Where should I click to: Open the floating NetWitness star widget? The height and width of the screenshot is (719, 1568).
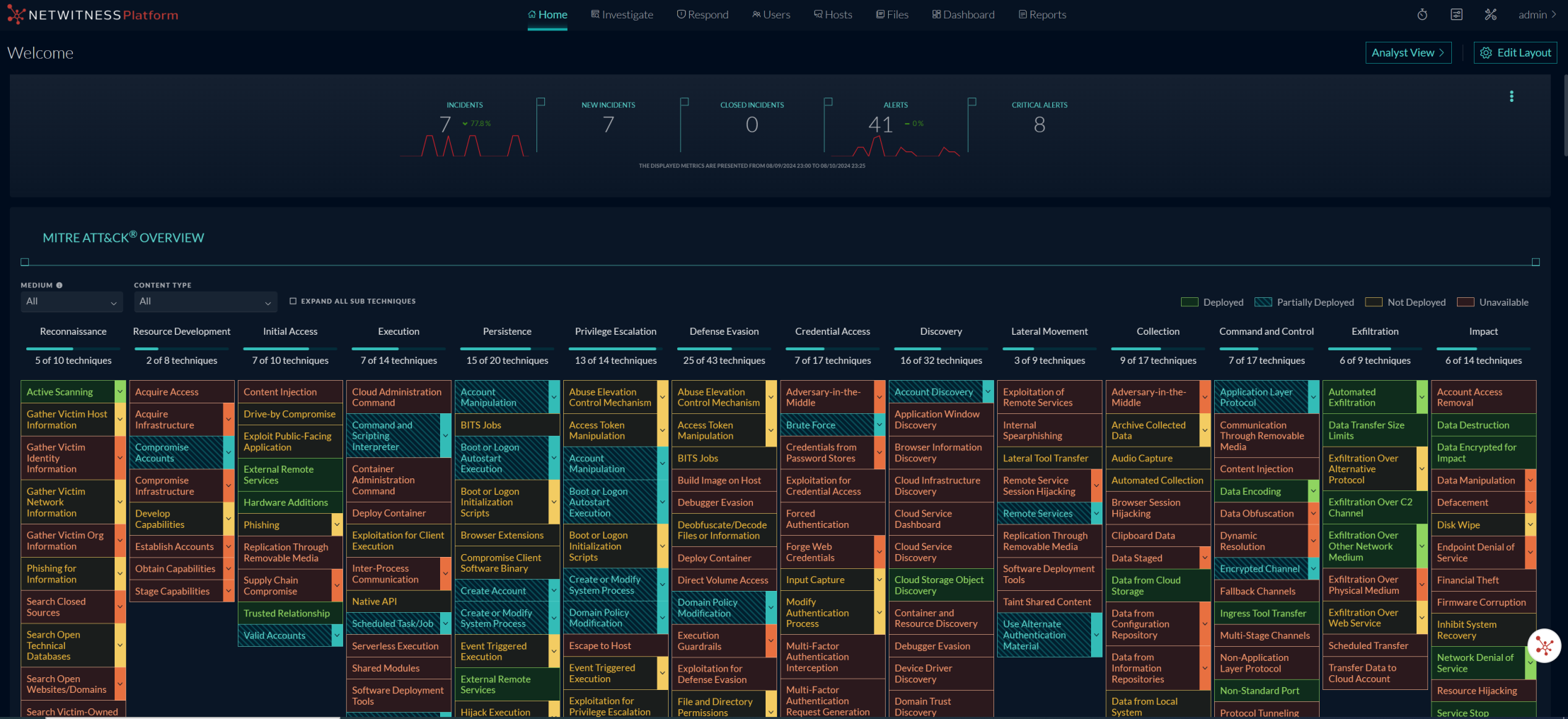point(1544,645)
